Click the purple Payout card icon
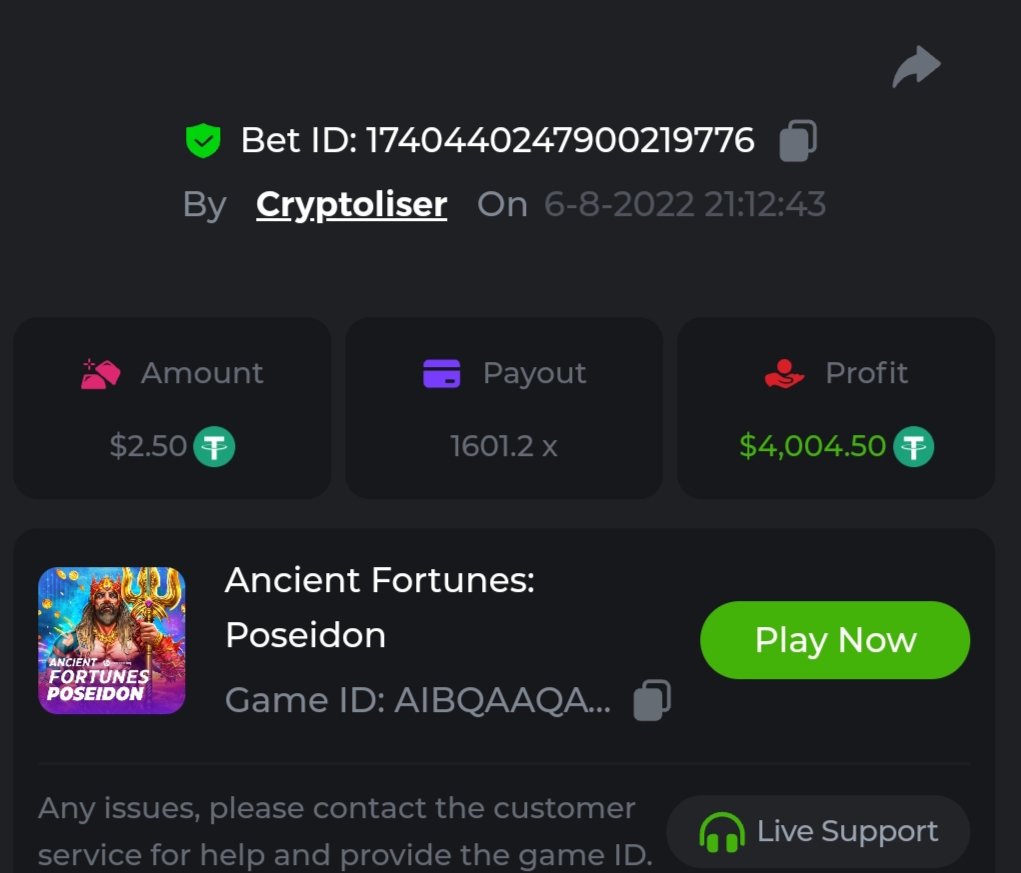The width and height of the screenshot is (1021, 873). coord(441,373)
